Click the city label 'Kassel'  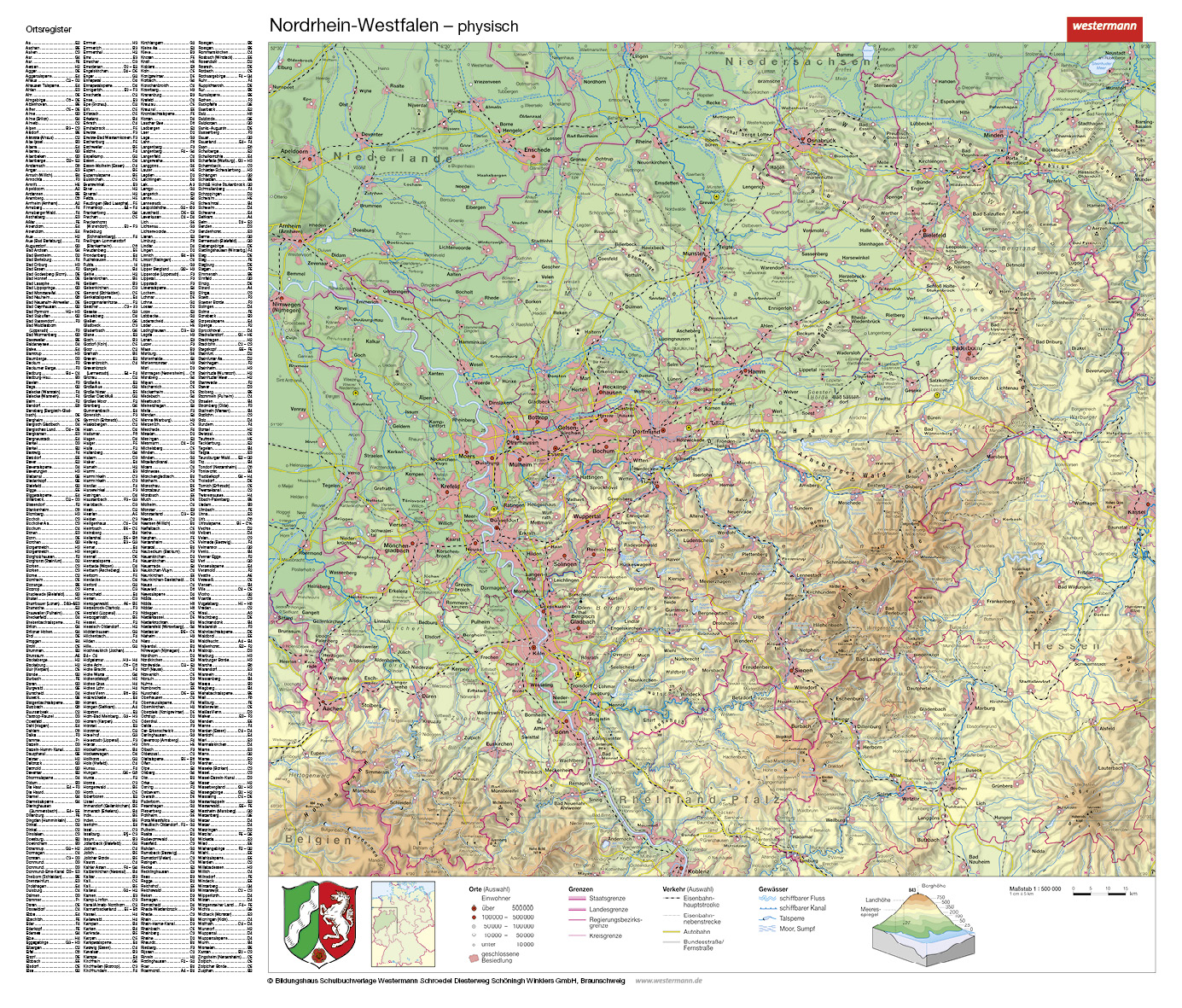1136,512
